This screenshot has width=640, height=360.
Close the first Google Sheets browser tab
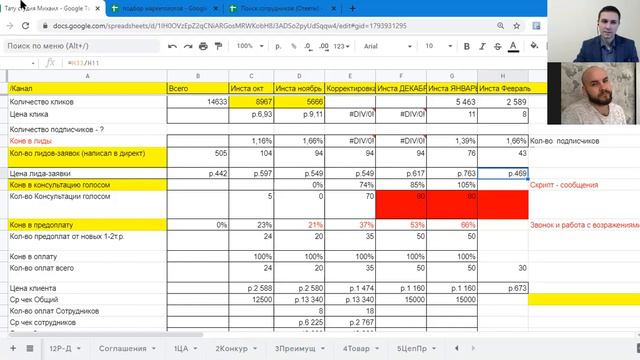[x=98, y=8]
